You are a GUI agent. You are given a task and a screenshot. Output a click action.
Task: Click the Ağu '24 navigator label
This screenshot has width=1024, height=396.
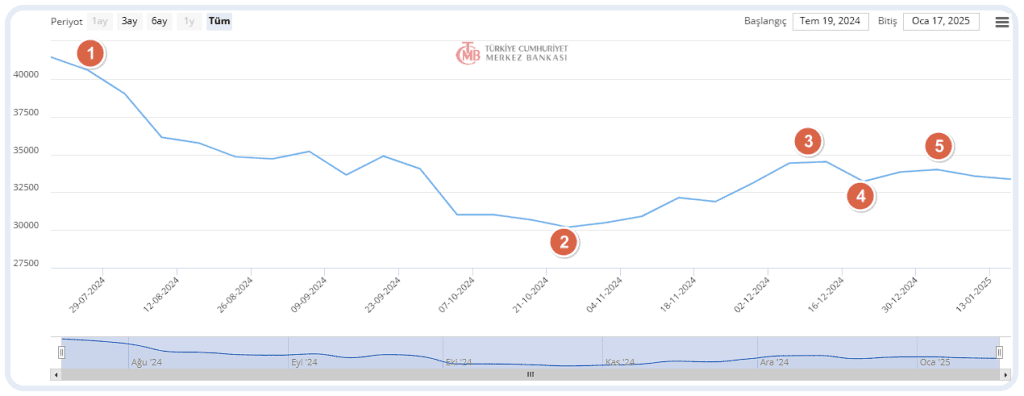pyautogui.click(x=146, y=362)
